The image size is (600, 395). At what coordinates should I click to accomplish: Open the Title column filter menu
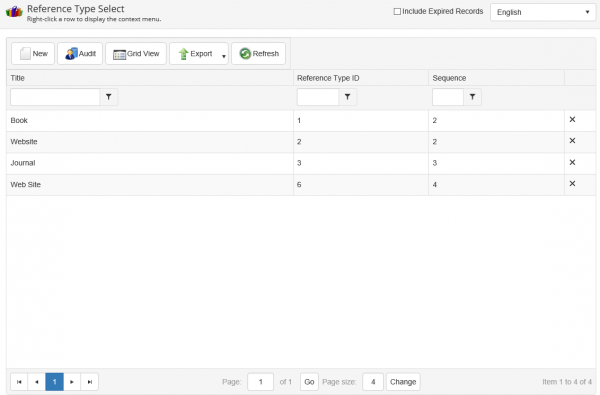(x=109, y=97)
